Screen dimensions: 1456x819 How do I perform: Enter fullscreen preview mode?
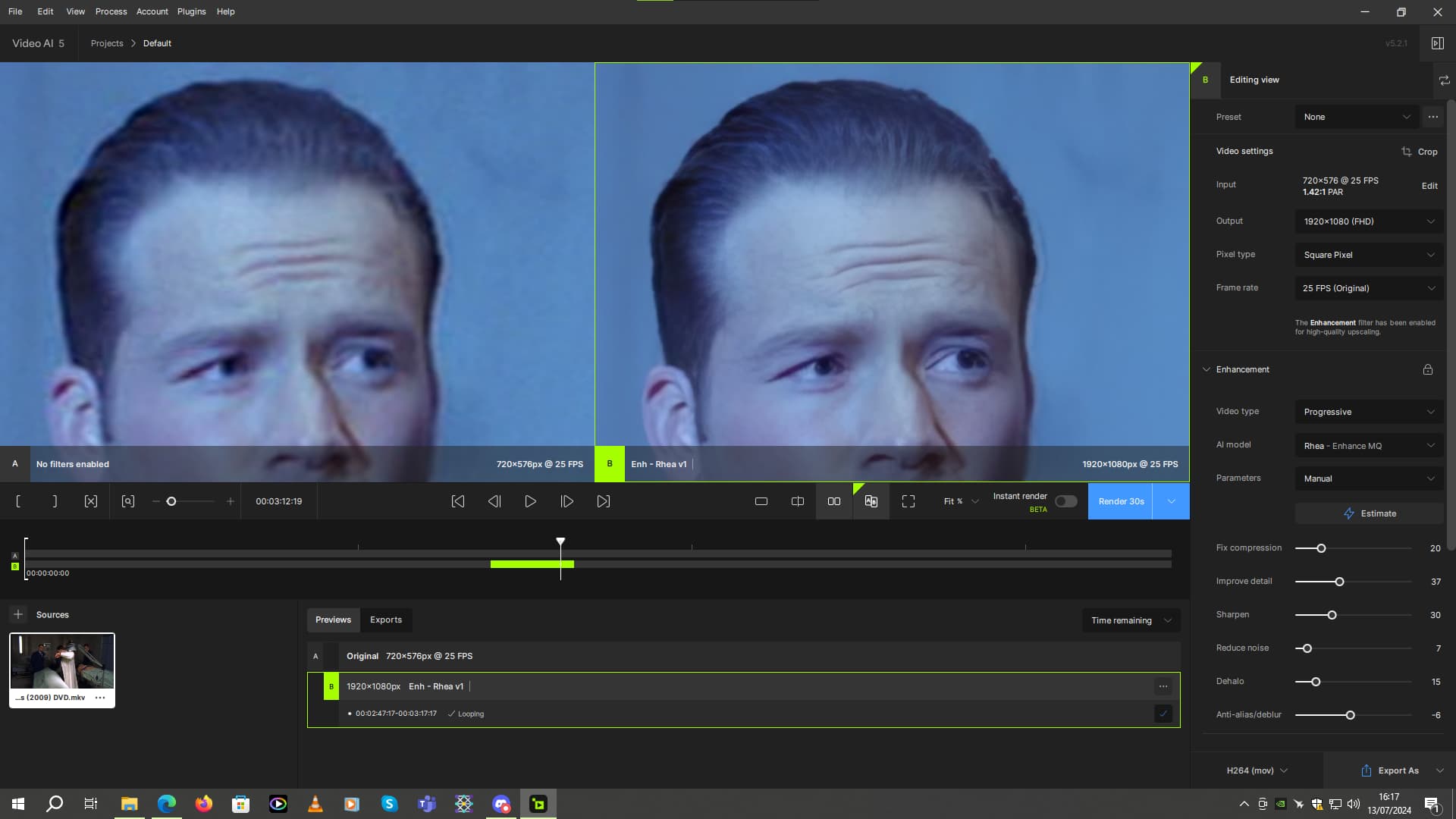[908, 501]
